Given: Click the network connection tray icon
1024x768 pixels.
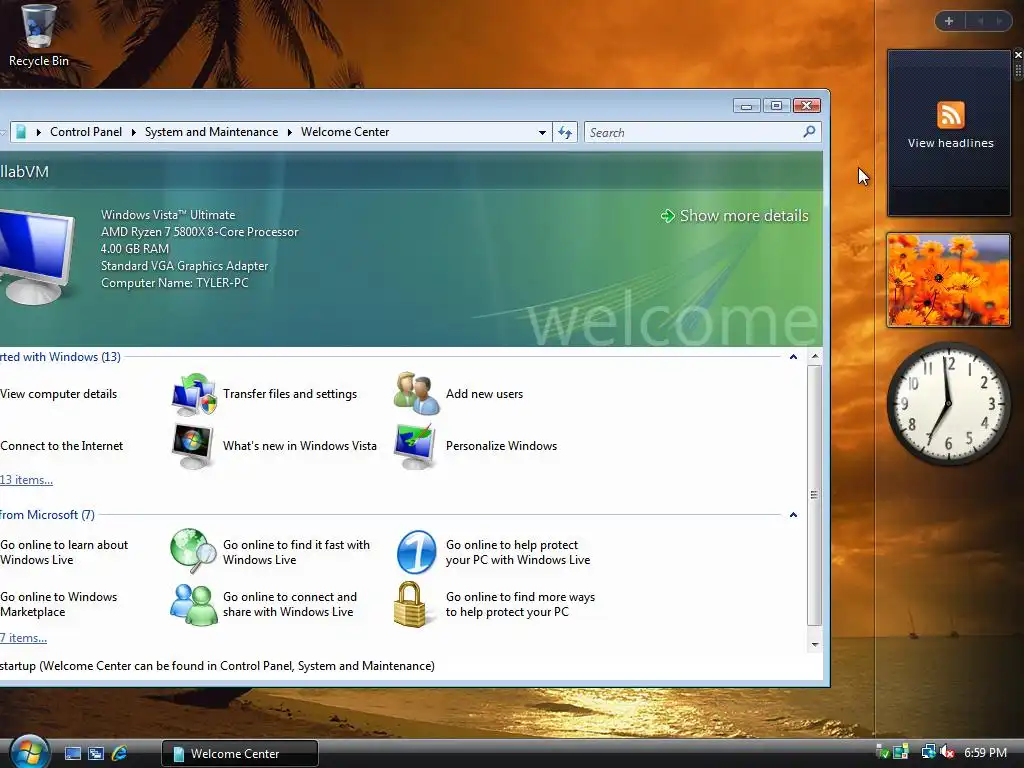Looking at the screenshot, I should [x=927, y=752].
